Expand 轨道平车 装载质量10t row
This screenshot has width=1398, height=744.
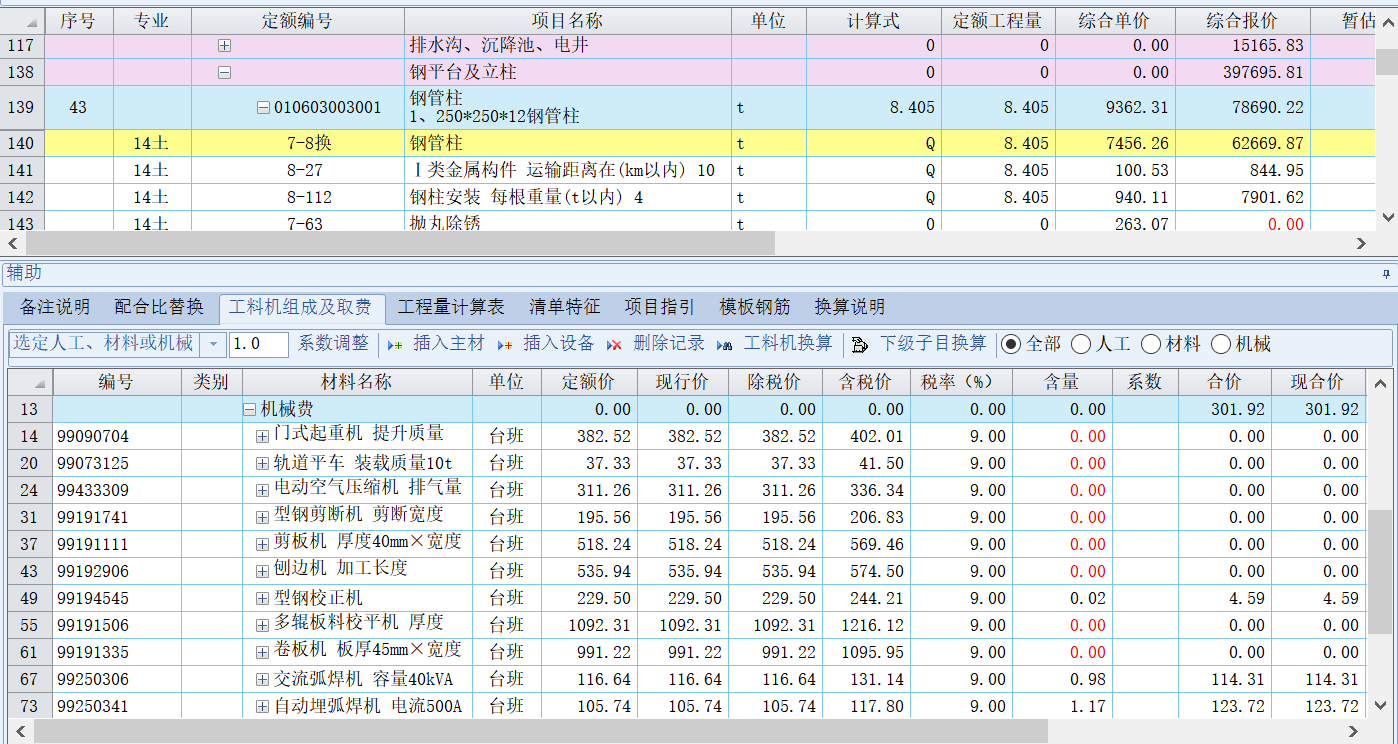tap(263, 463)
